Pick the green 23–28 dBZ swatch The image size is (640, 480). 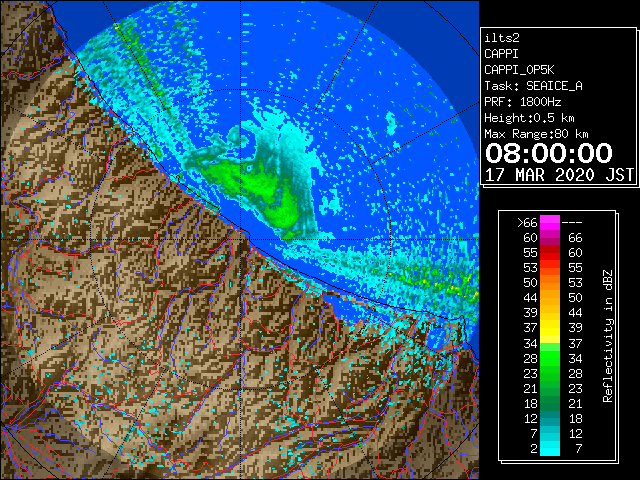pos(550,373)
